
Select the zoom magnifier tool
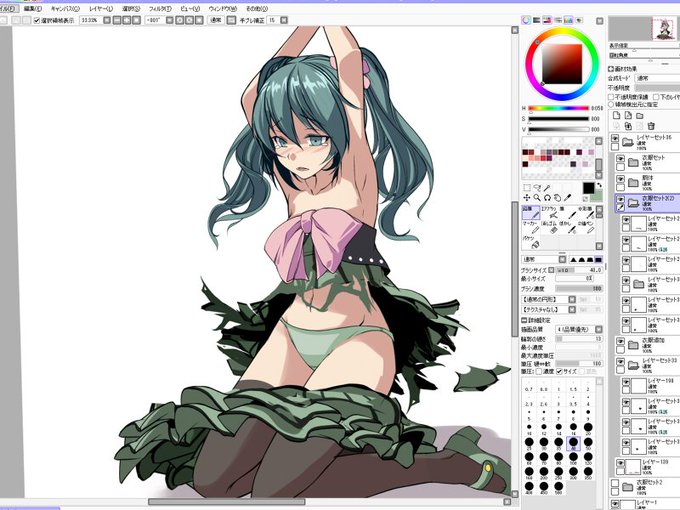537,198
